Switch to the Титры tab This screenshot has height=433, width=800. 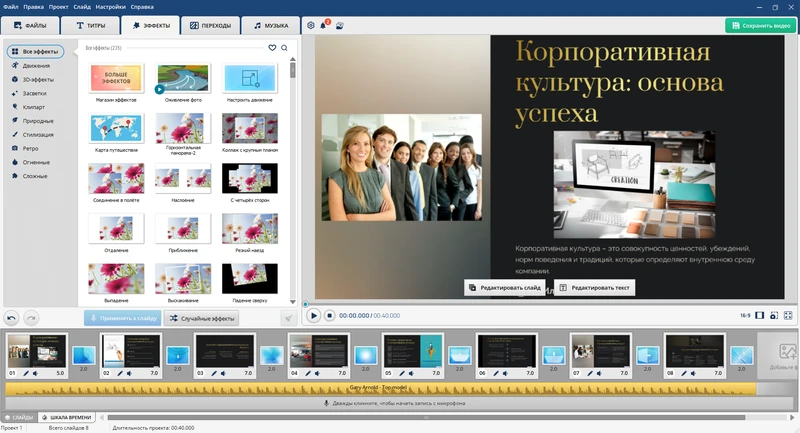(90, 26)
